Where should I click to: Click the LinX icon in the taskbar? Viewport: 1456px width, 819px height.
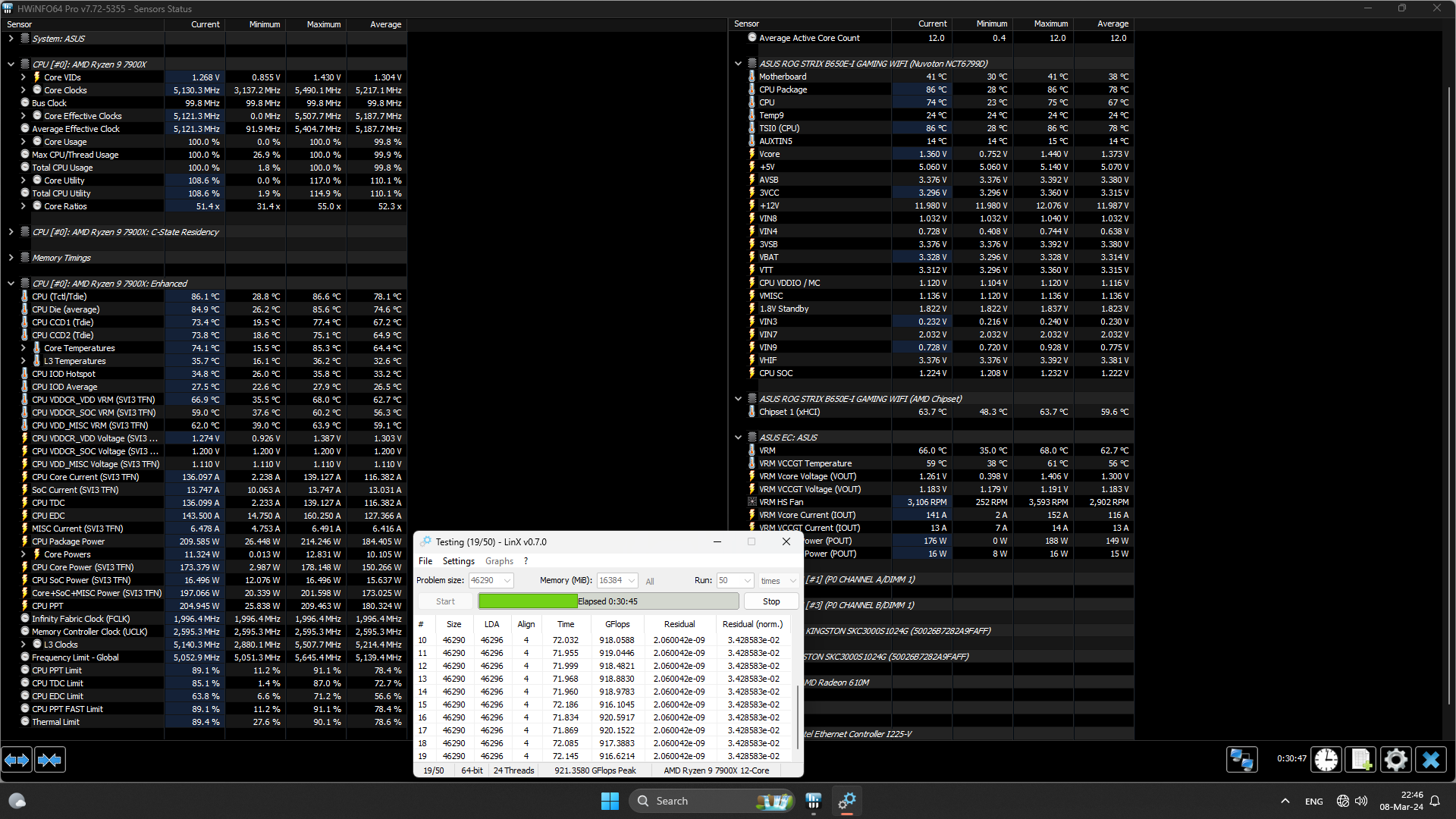point(847,801)
